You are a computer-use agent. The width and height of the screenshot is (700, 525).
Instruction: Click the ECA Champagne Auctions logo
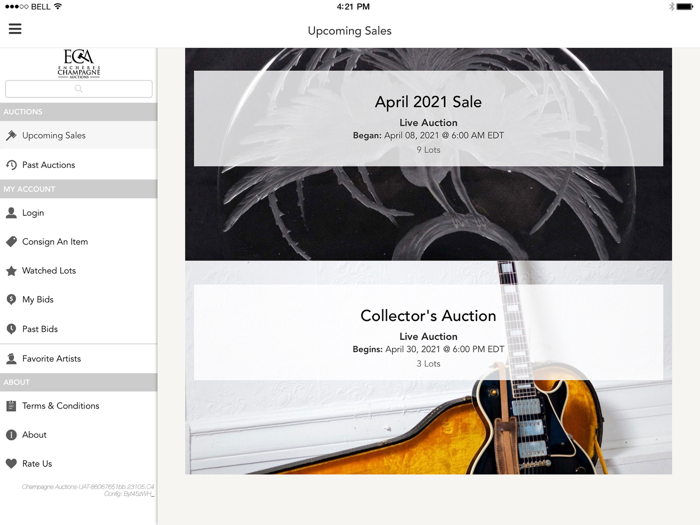[x=79, y=63]
